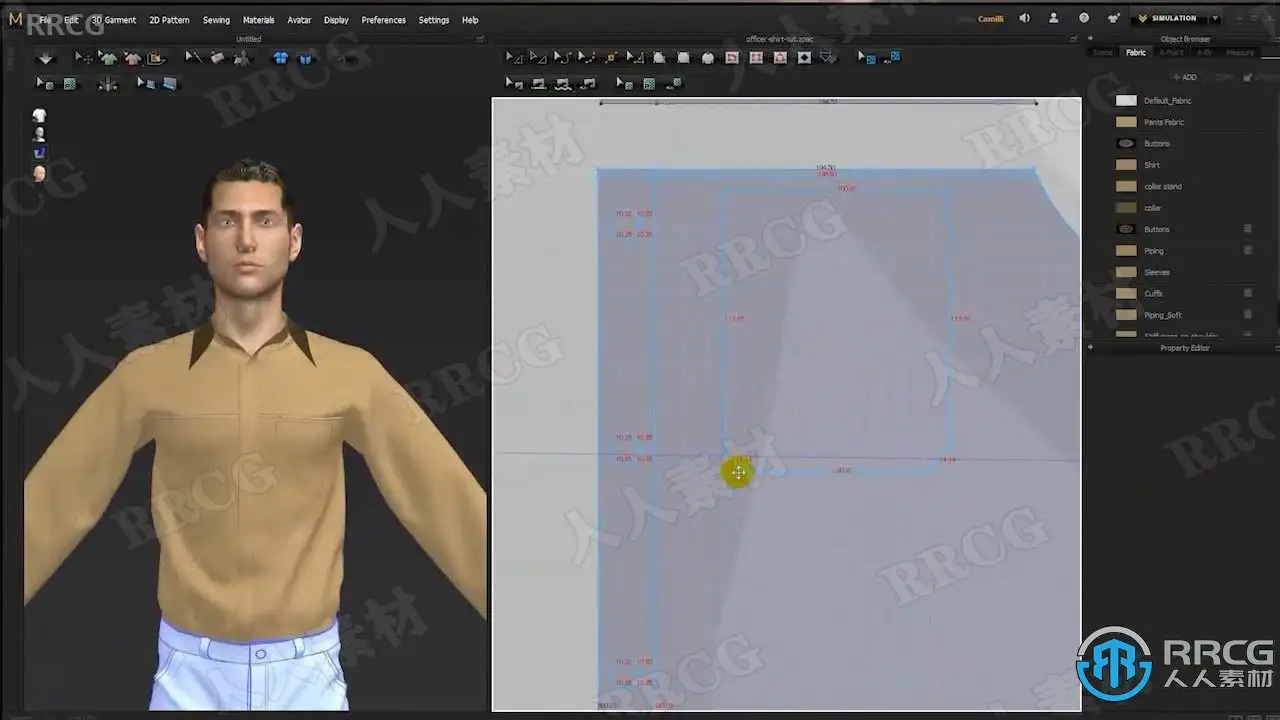
Task: Select the Internal Polygon tool with red outline
Action: click(x=732, y=58)
